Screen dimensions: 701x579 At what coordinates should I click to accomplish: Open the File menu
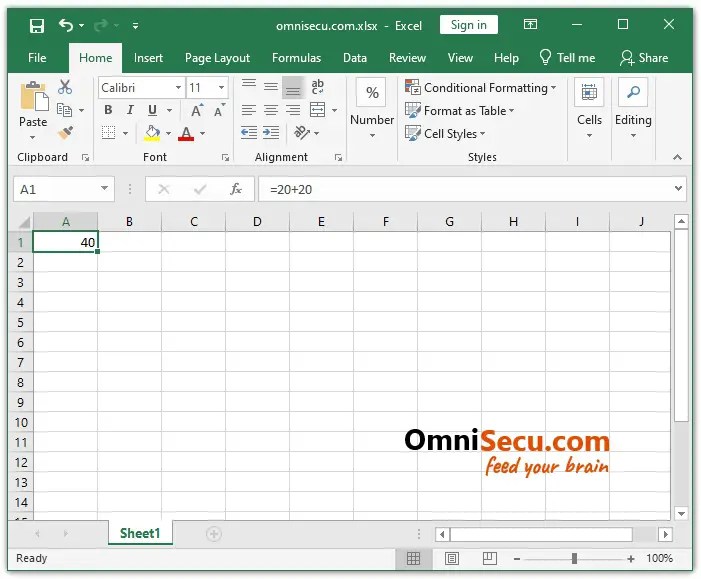[x=37, y=58]
